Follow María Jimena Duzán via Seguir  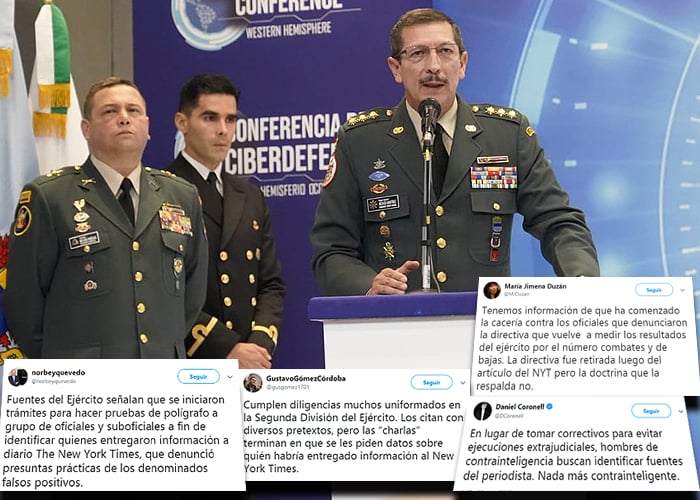[x=654, y=290]
